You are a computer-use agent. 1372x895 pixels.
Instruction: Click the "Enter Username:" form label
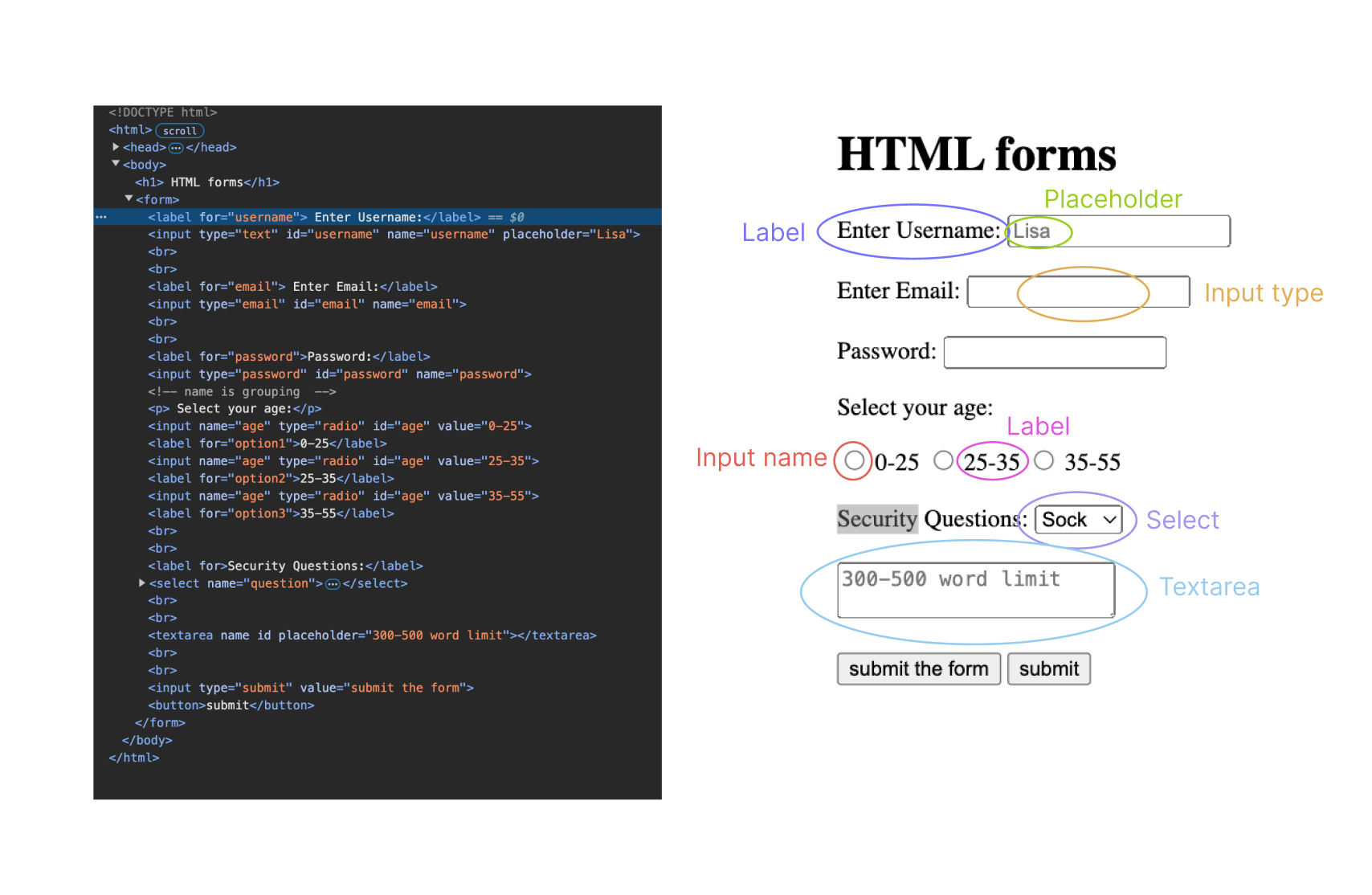918,231
